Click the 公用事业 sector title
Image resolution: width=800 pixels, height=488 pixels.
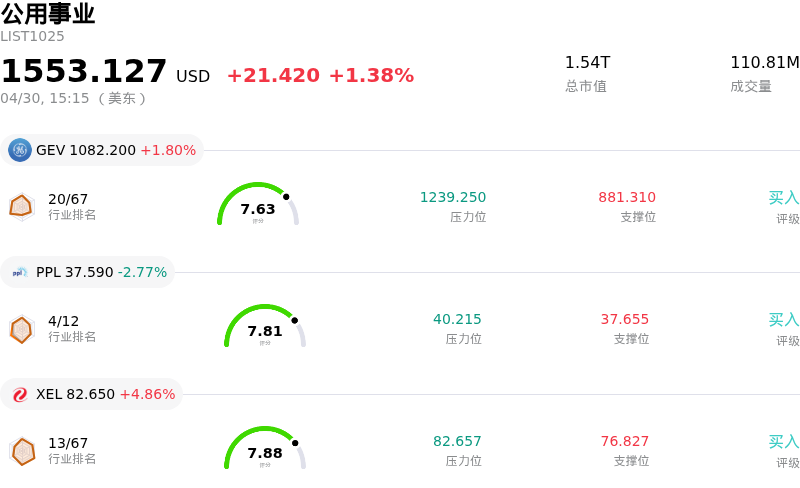(48, 14)
